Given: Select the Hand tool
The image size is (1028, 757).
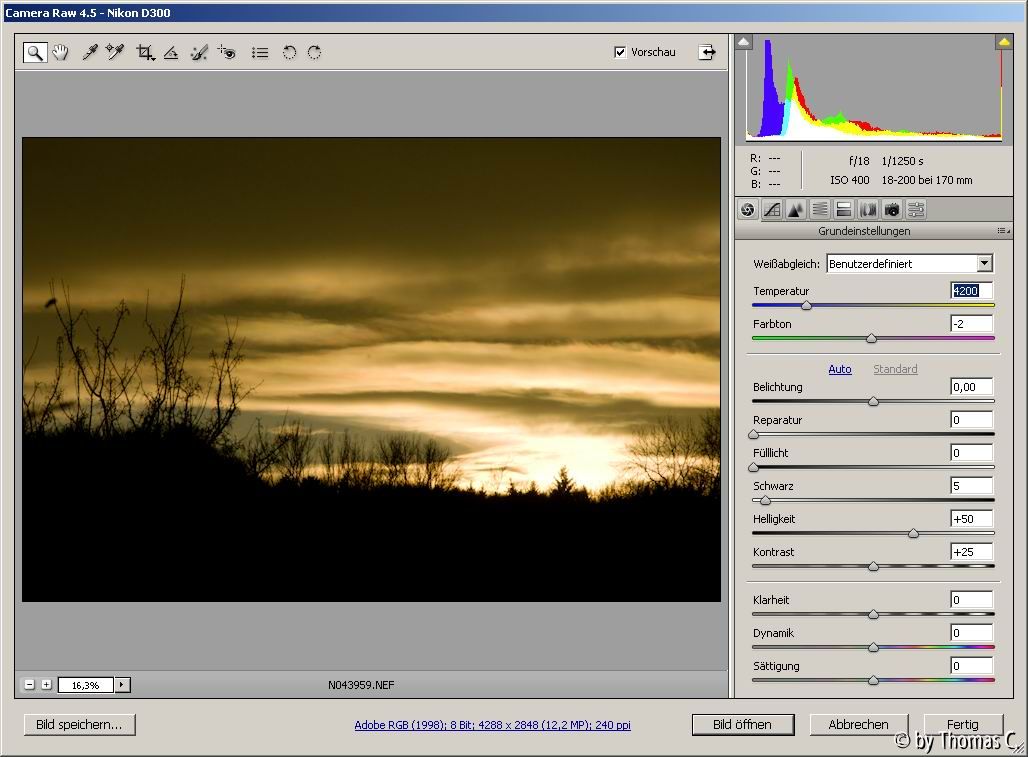Looking at the screenshot, I should (x=61, y=53).
